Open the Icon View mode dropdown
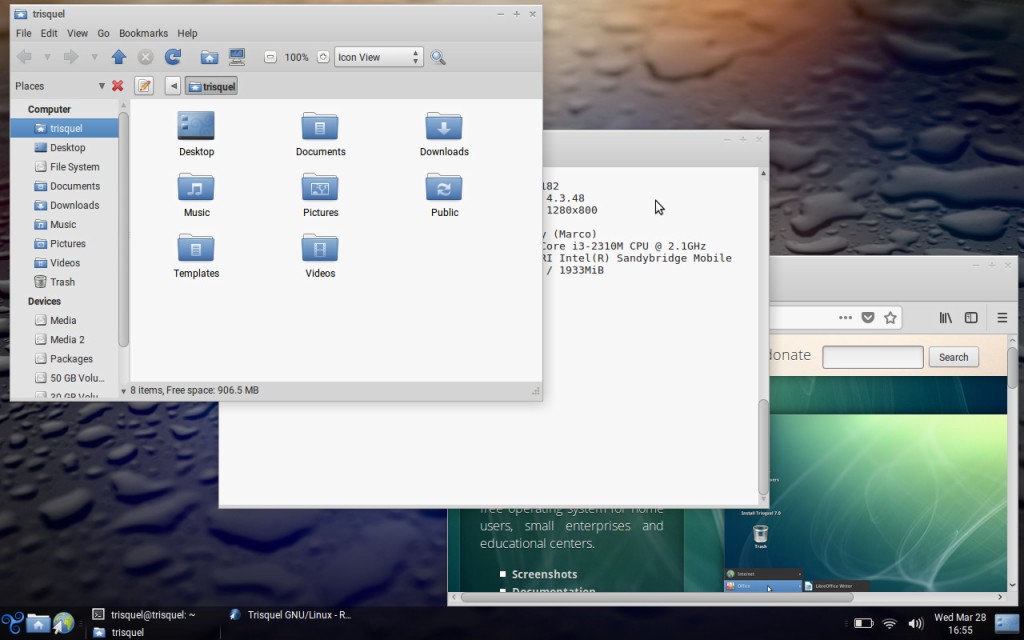 [379, 57]
